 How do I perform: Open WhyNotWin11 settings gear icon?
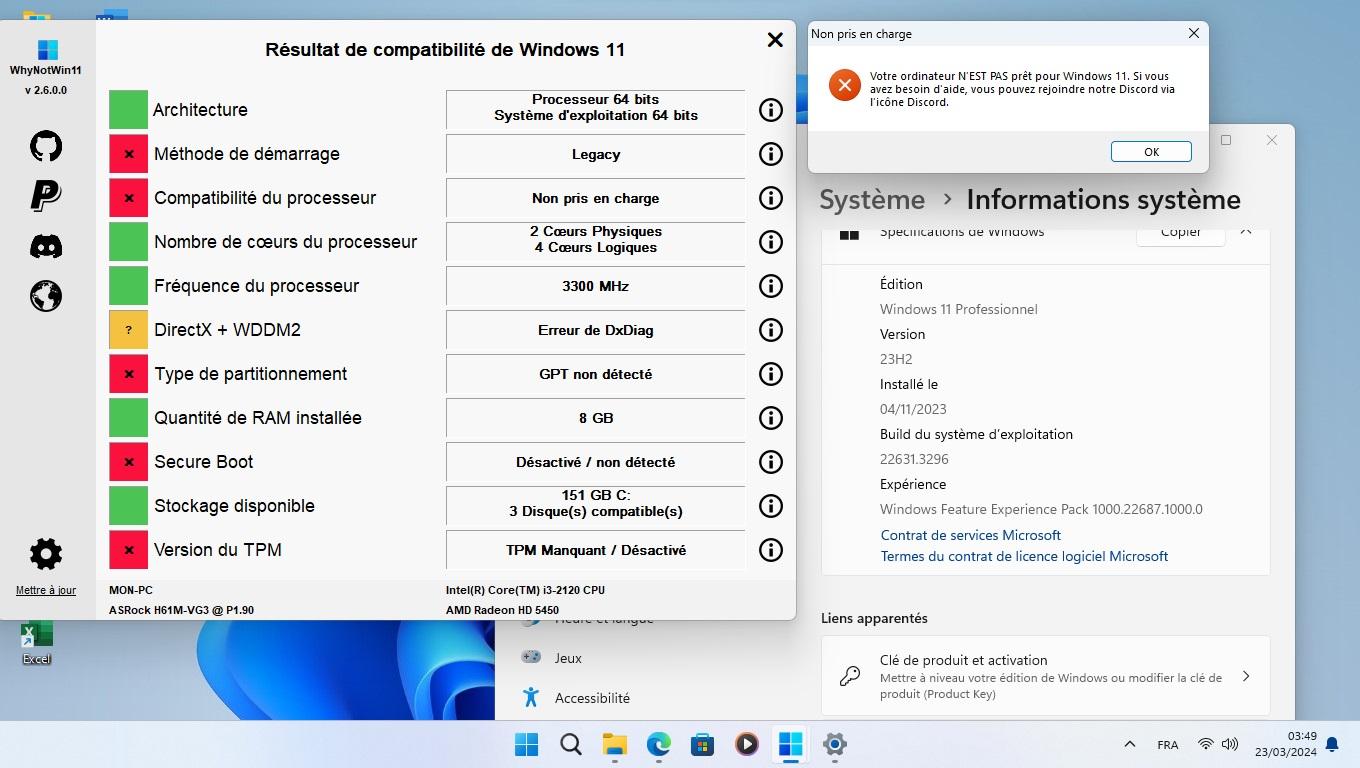(x=46, y=553)
